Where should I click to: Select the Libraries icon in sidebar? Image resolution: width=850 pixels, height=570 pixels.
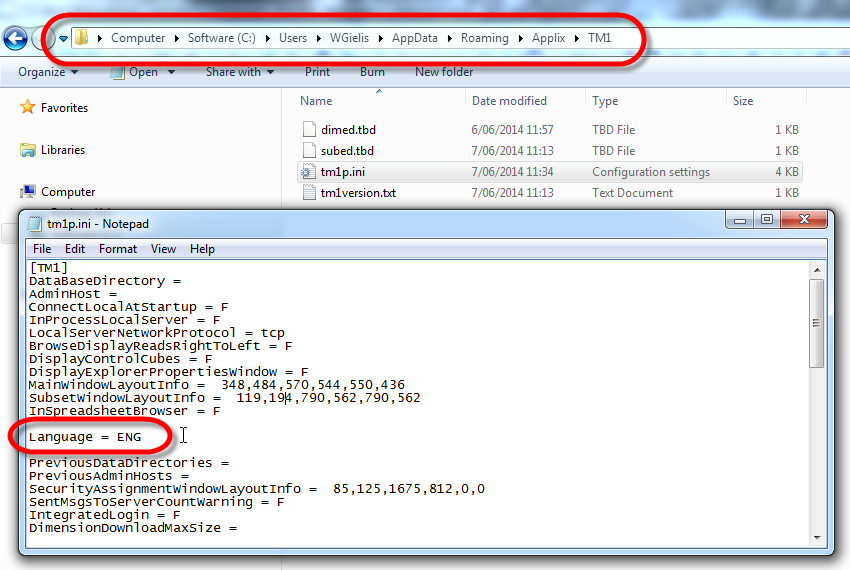tap(28, 150)
